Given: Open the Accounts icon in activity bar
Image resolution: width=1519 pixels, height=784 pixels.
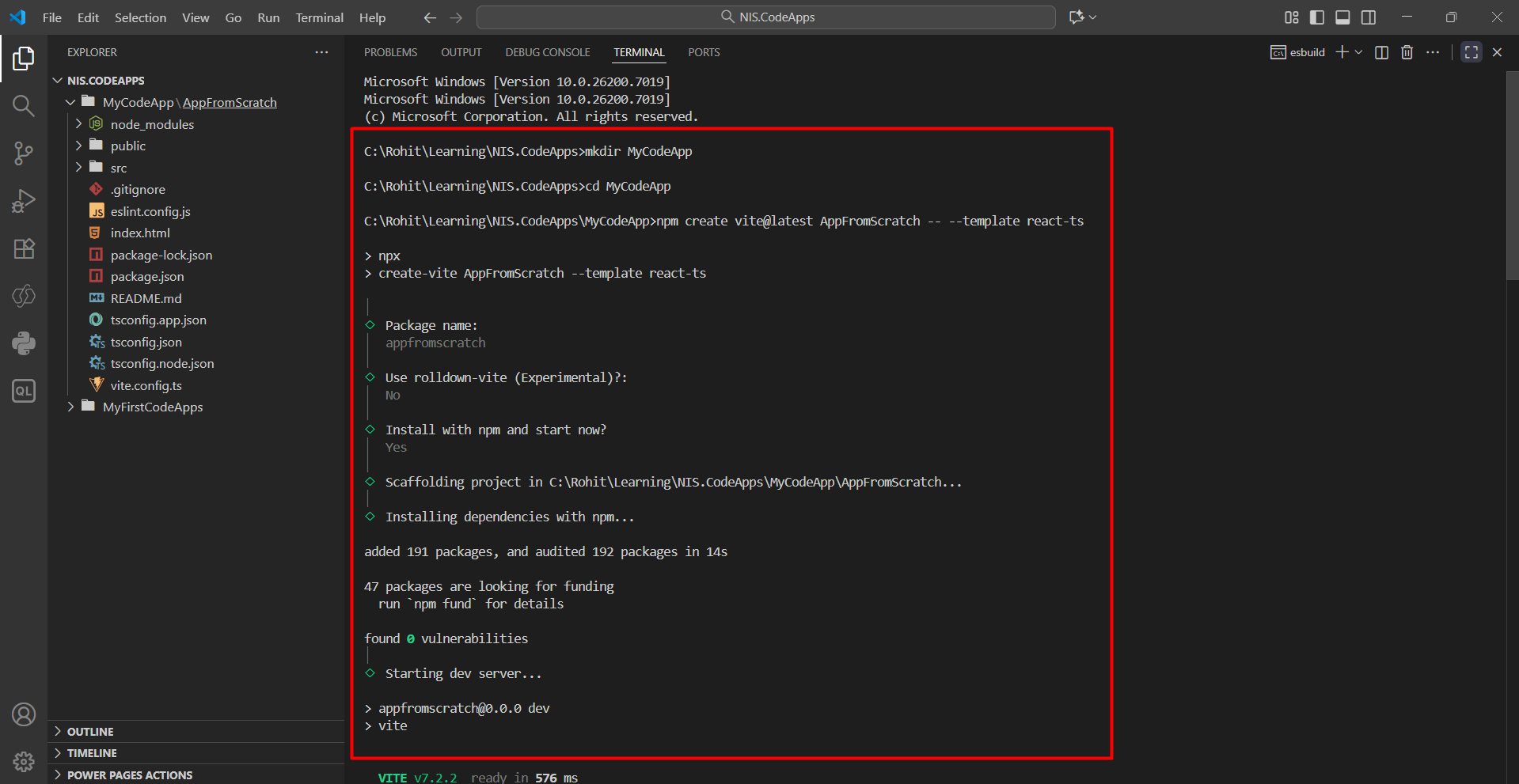Looking at the screenshot, I should (x=24, y=714).
